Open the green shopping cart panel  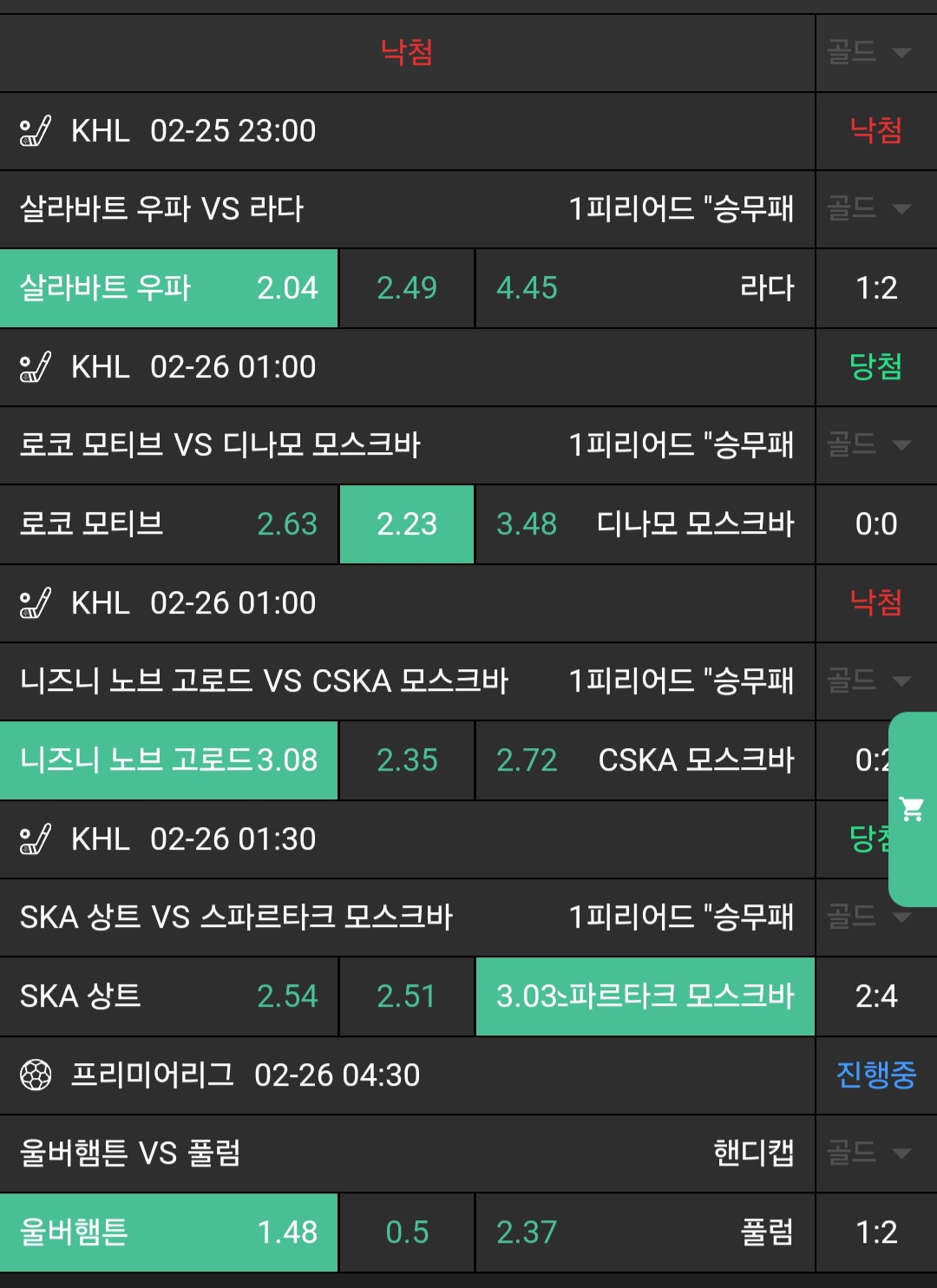point(912,810)
